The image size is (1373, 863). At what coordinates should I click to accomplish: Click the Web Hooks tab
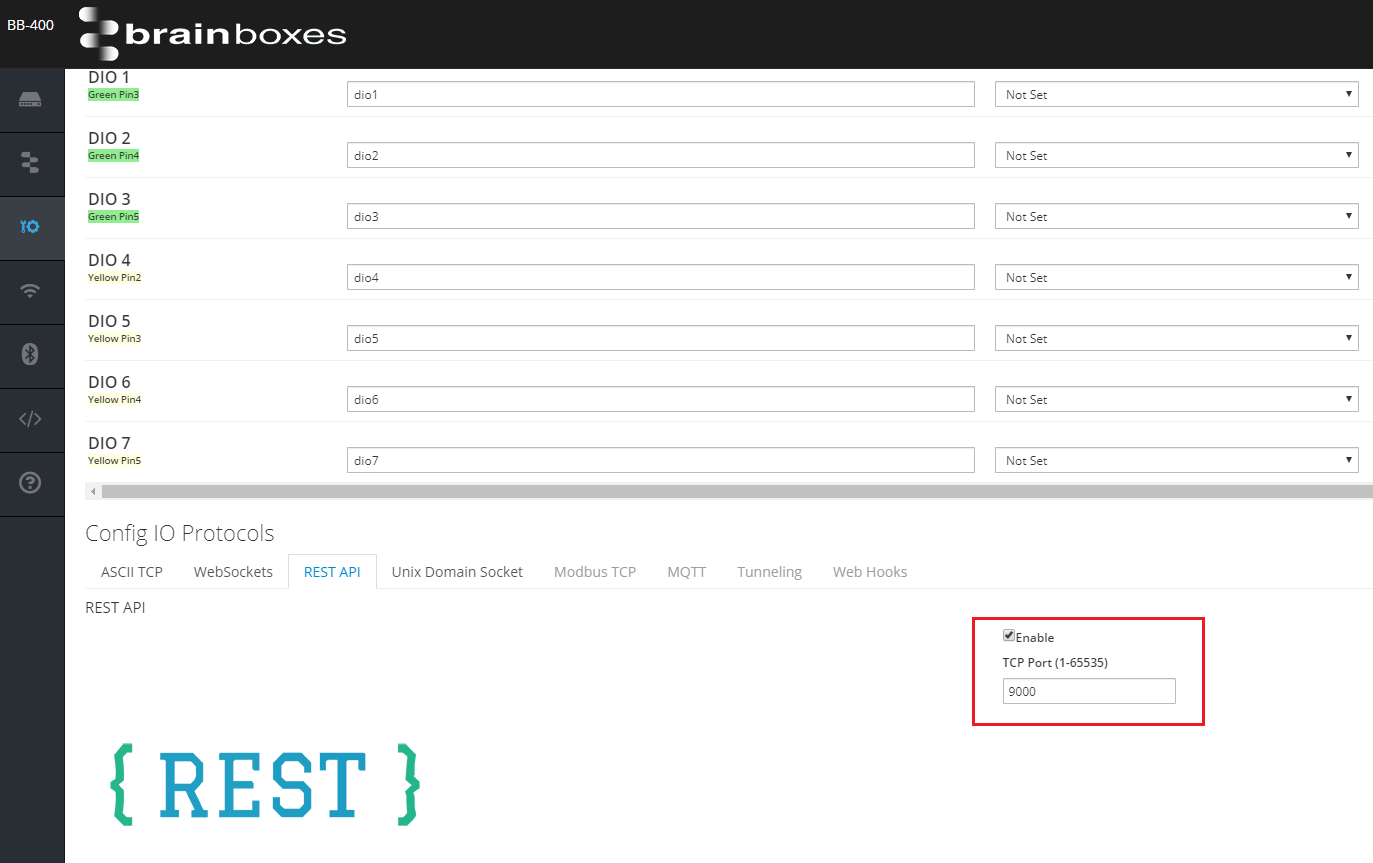click(870, 572)
